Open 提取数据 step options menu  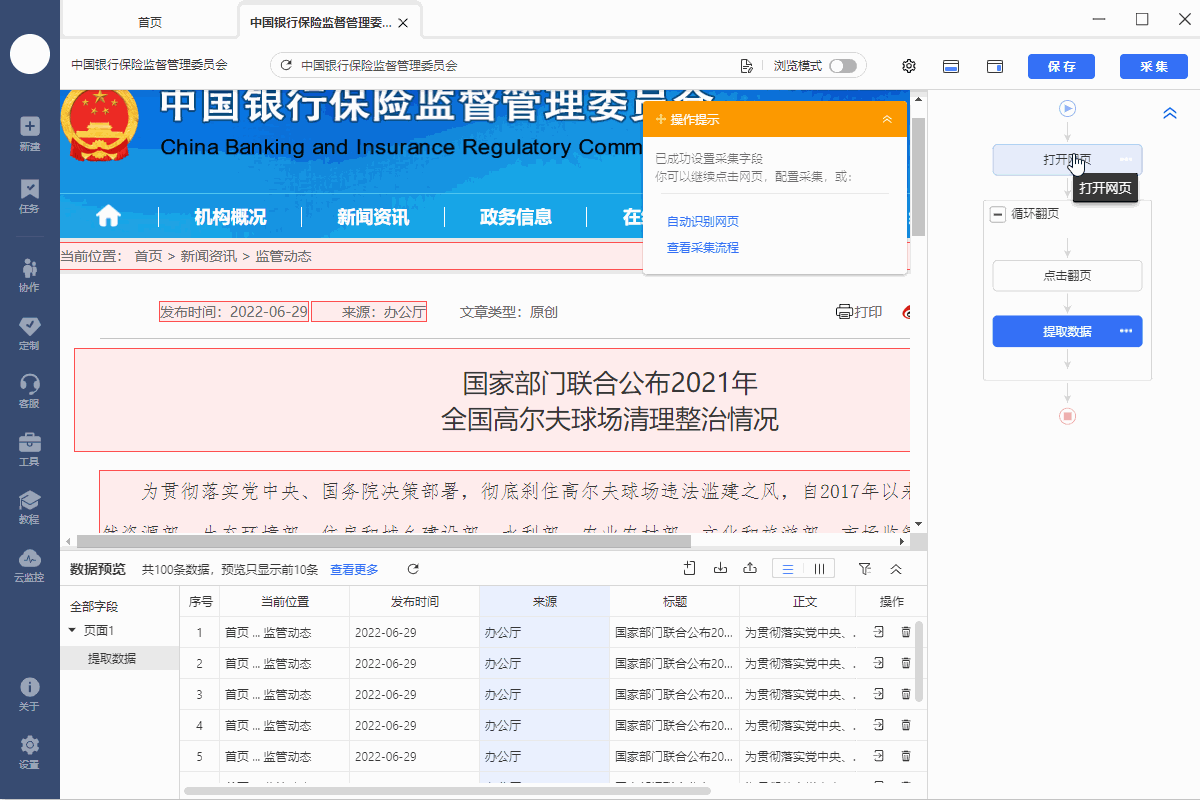(x=1126, y=331)
